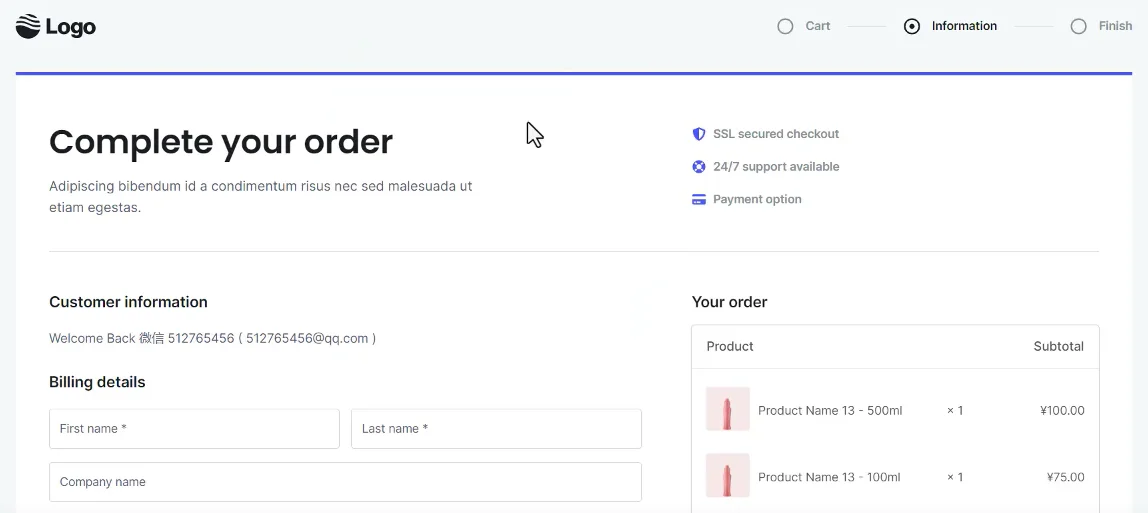Go to the Cart step label
Screen dimensions: 1148x513
click(817, 27)
